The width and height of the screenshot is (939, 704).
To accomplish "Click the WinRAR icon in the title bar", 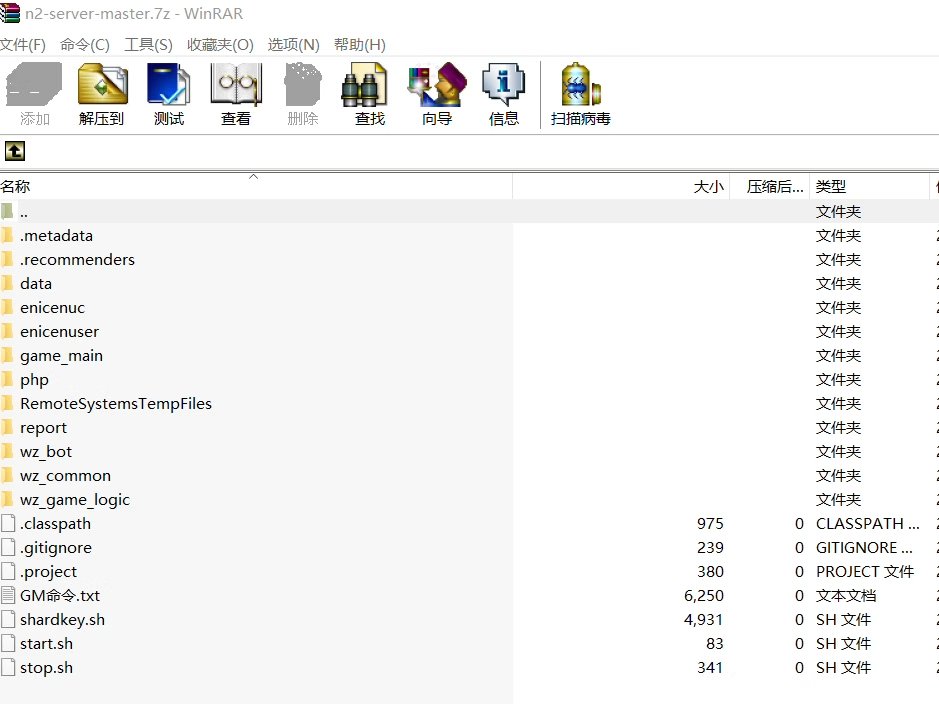I will pos(10,13).
